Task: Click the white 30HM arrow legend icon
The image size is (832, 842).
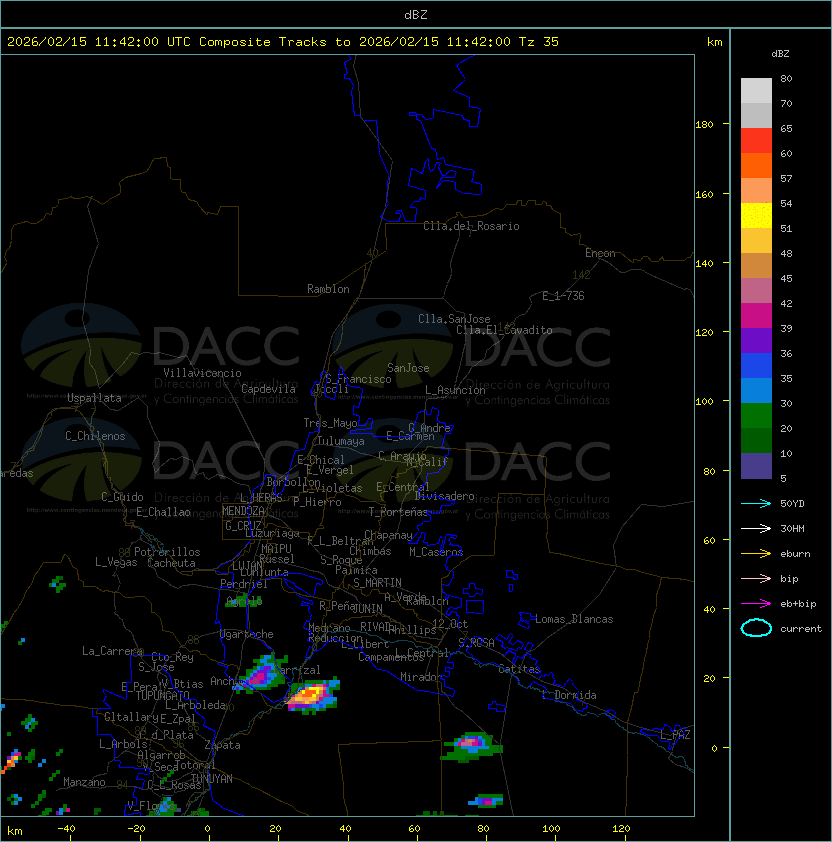Action: pyautogui.click(x=756, y=528)
